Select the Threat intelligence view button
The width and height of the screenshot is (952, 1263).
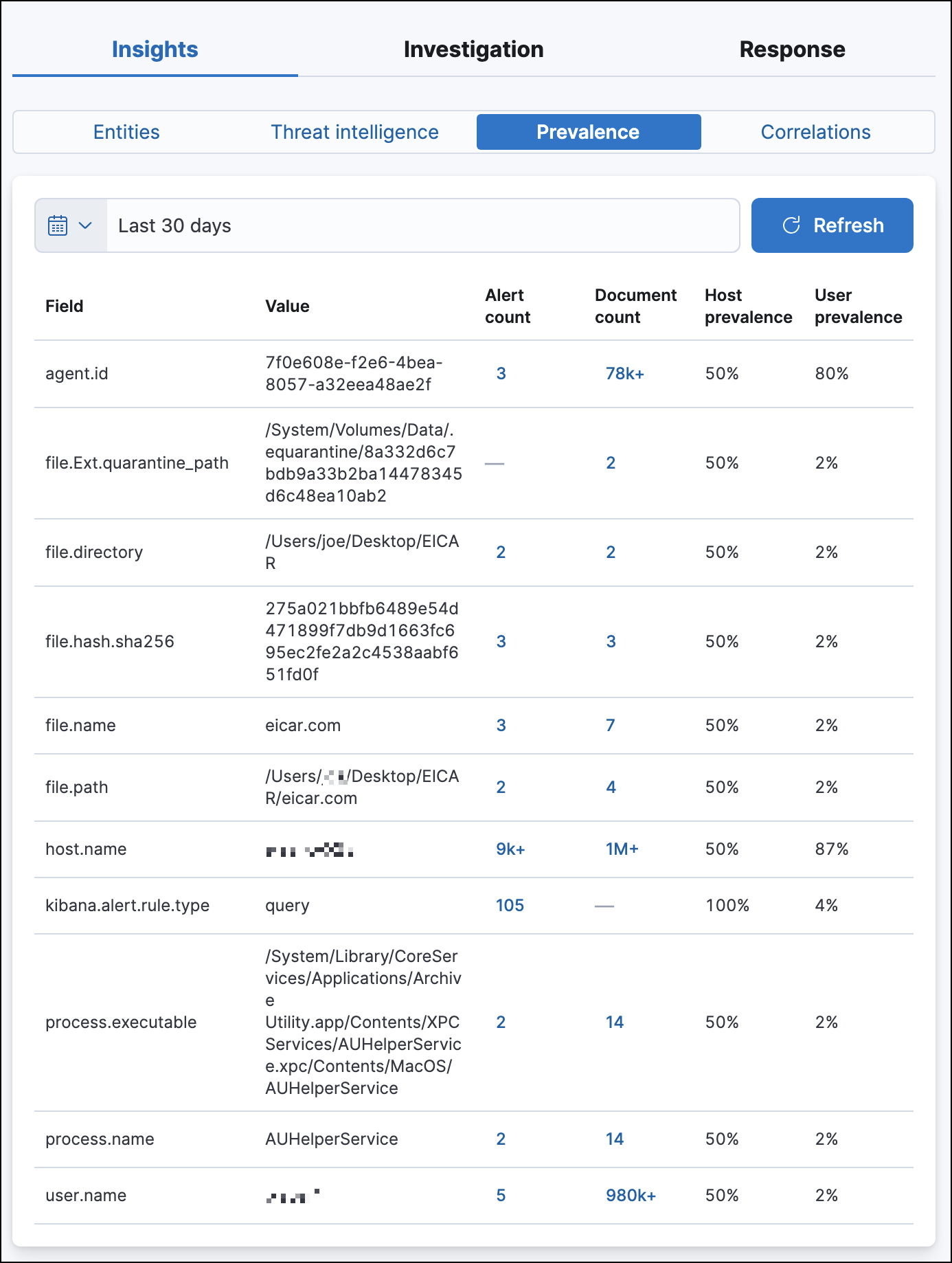pyautogui.click(x=354, y=132)
